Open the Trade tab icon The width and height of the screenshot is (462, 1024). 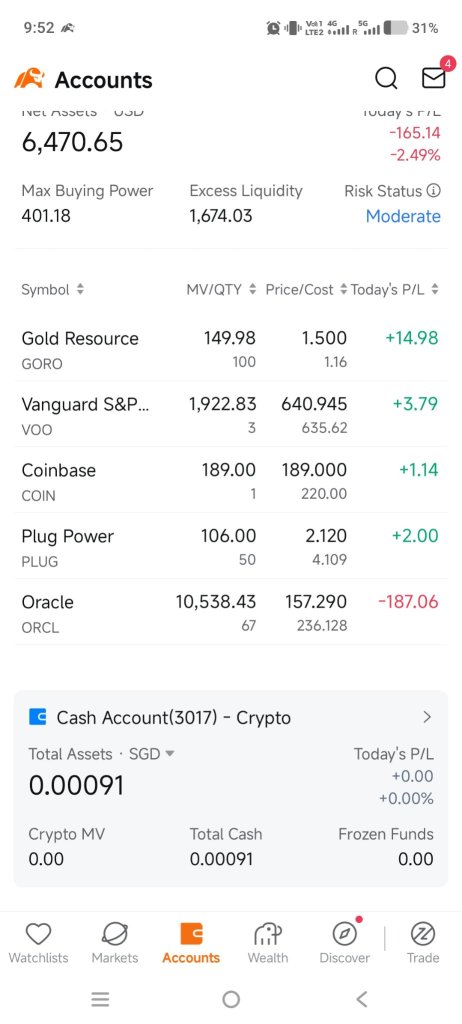coord(423,943)
